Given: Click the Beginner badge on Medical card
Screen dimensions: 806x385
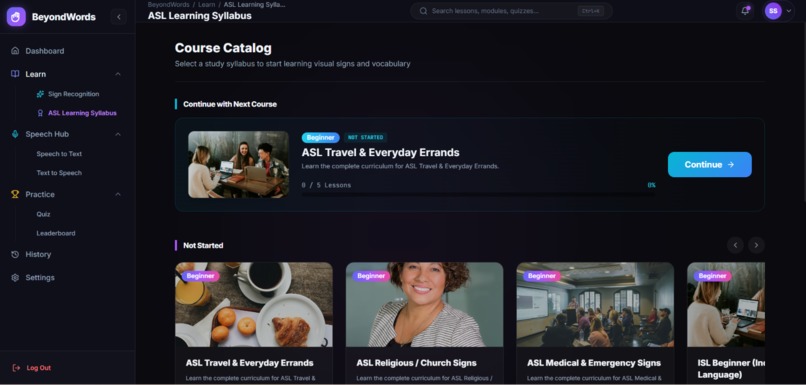Looking at the screenshot, I should pos(542,276).
